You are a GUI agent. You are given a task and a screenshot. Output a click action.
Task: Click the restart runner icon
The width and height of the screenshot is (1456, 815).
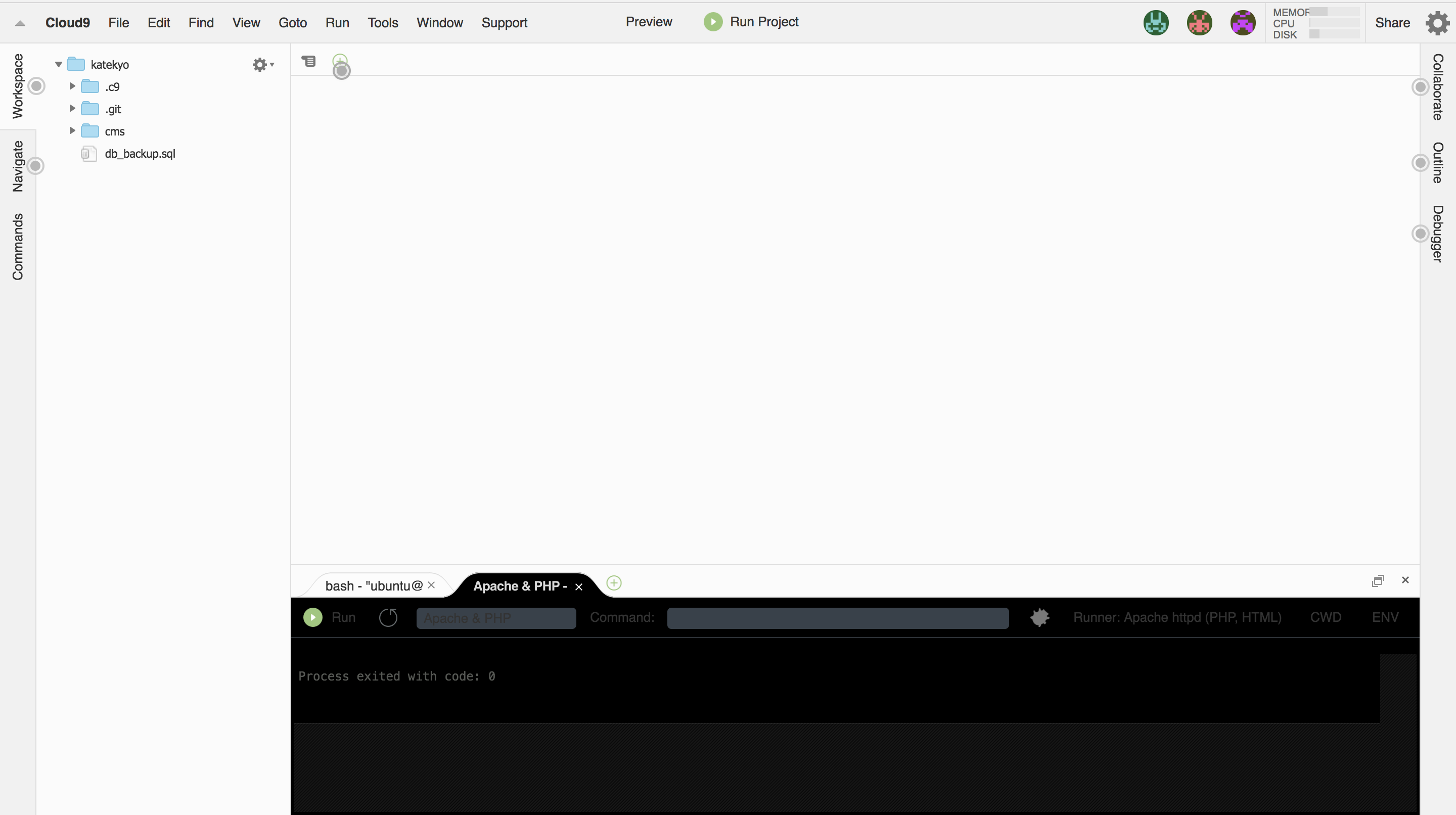coord(388,618)
